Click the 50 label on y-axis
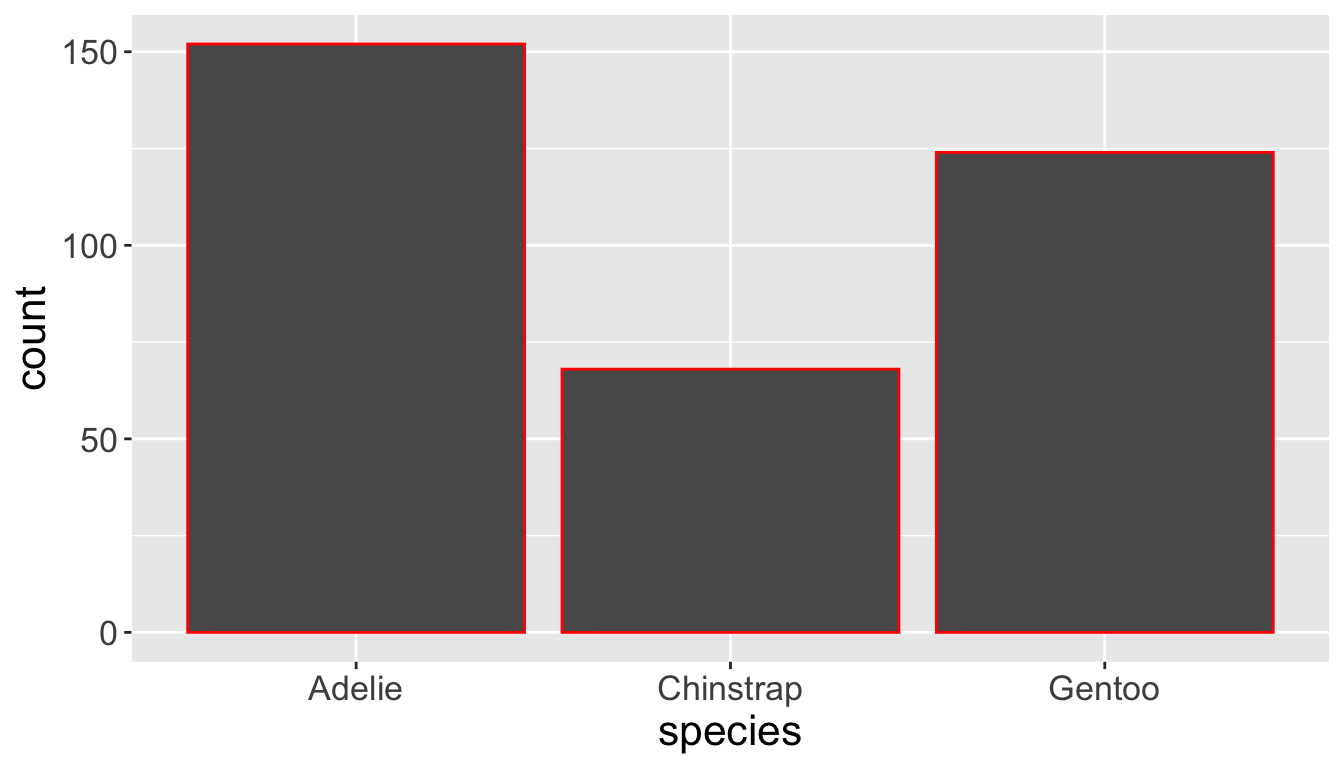 (99, 439)
